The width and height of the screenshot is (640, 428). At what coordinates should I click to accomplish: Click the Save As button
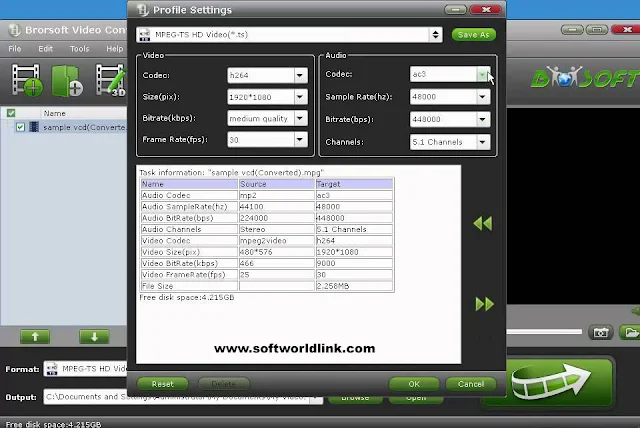473,35
